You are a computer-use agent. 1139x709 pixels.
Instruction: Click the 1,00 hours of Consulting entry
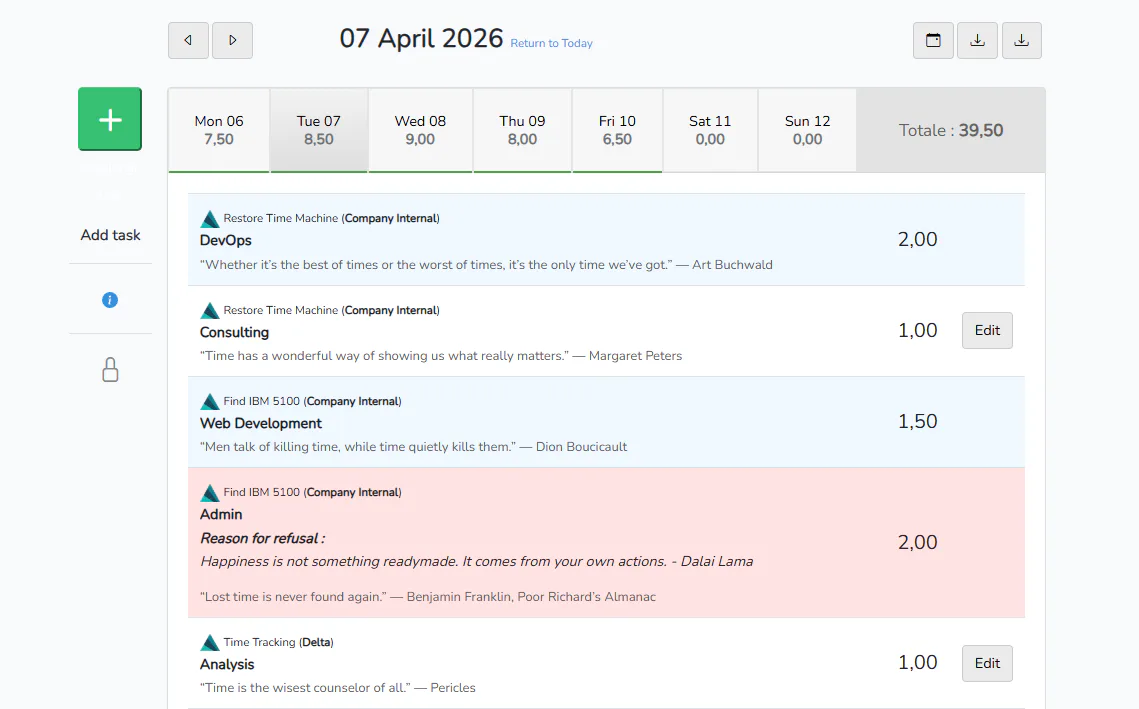click(917, 331)
